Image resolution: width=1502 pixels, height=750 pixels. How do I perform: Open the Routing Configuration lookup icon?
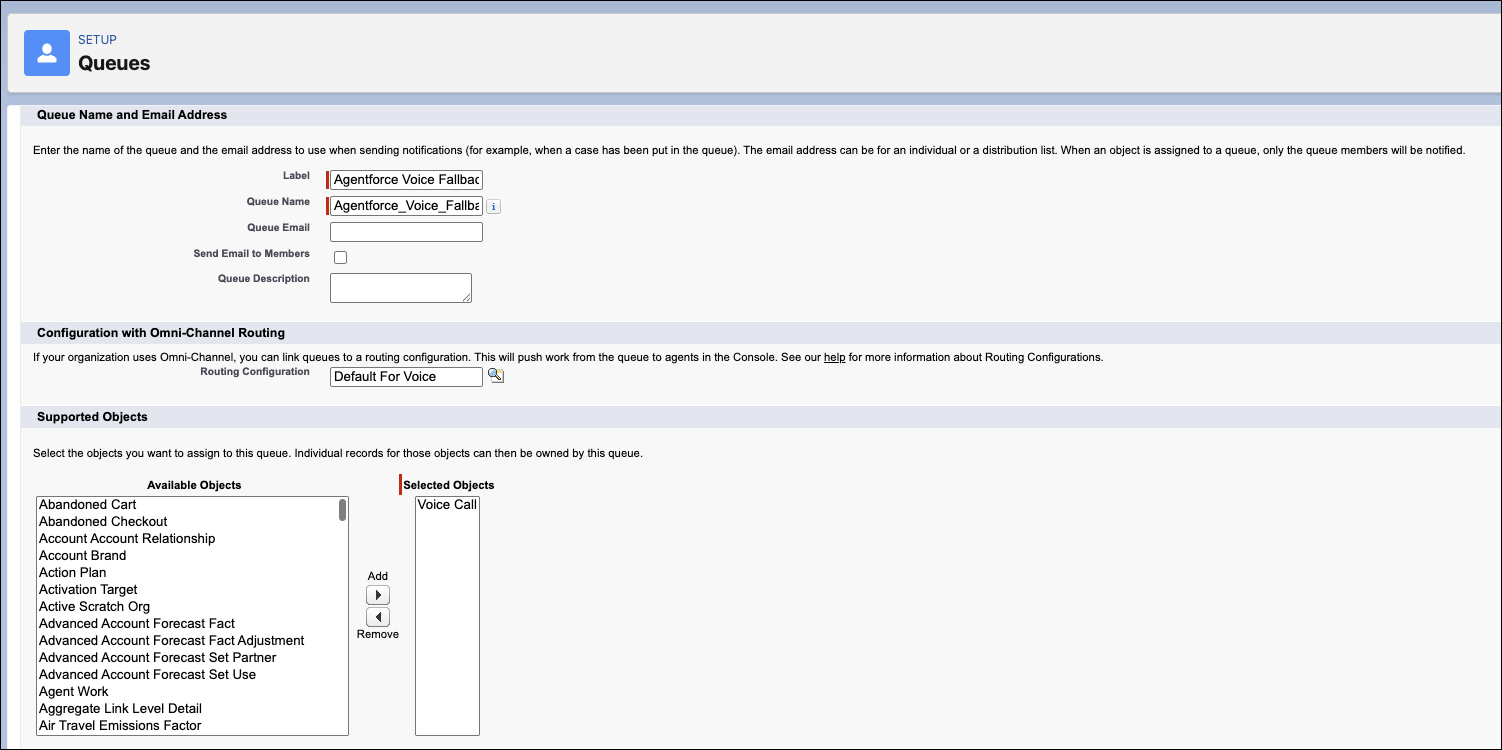(495, 376)
